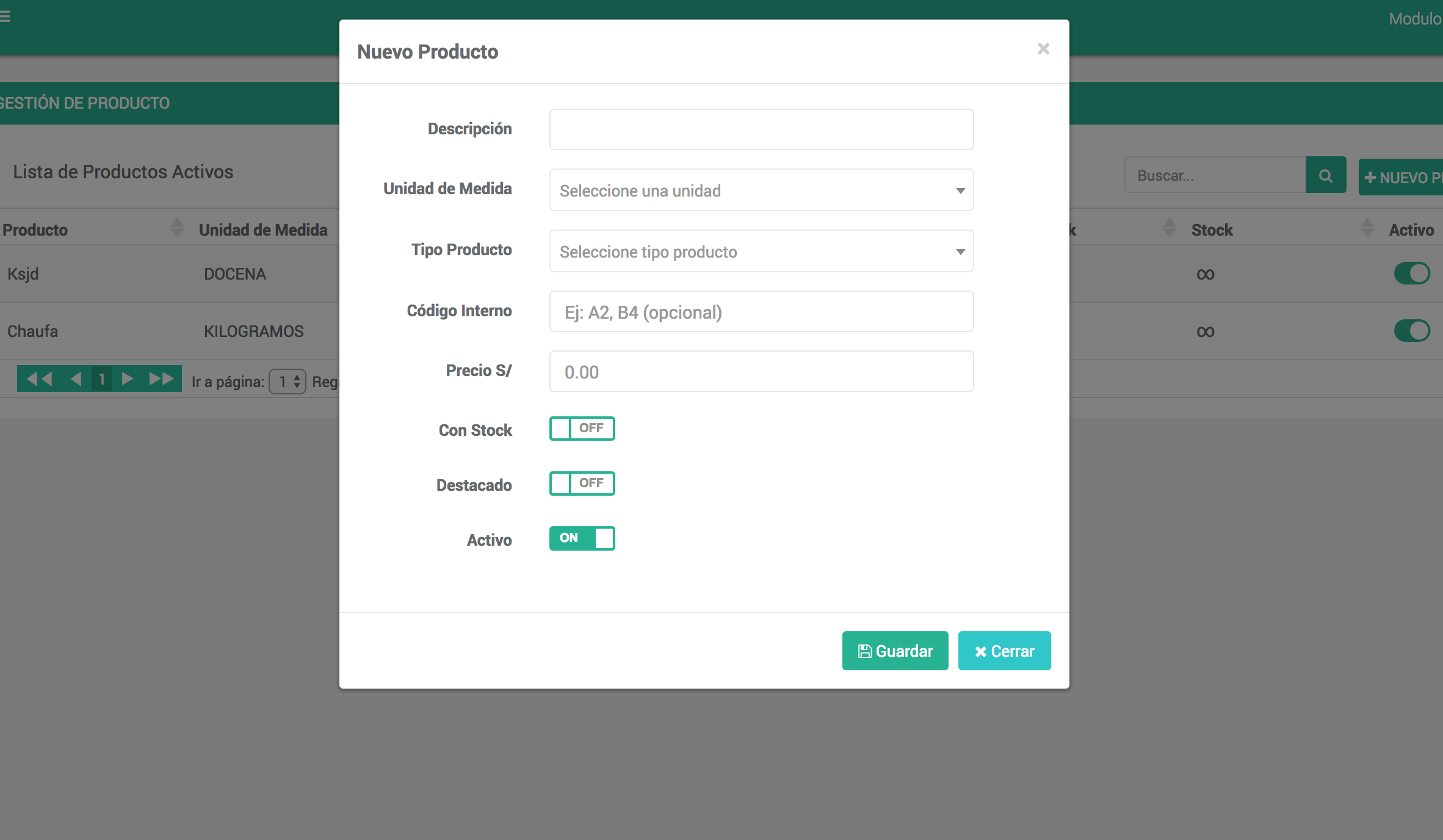Go to first page arrow
This screenshot has height=840, width=1443.
pos(40,378)
